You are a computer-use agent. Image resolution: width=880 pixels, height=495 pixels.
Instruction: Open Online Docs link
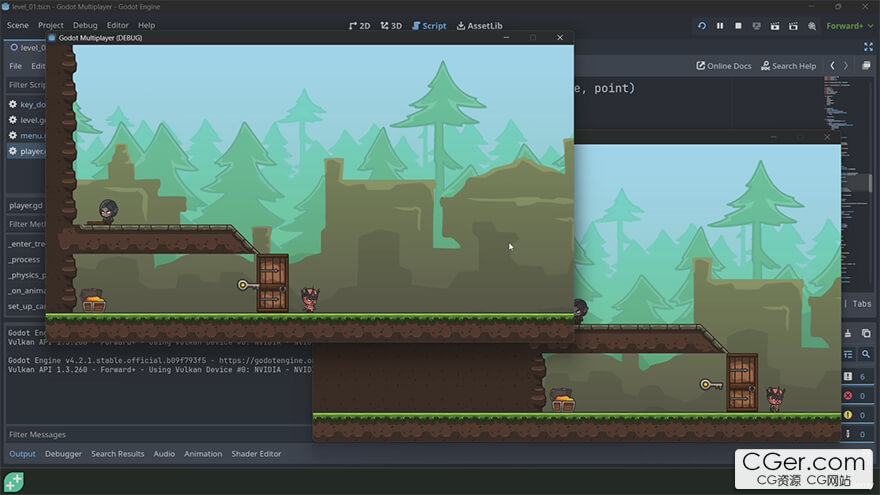tap(724, 66)
